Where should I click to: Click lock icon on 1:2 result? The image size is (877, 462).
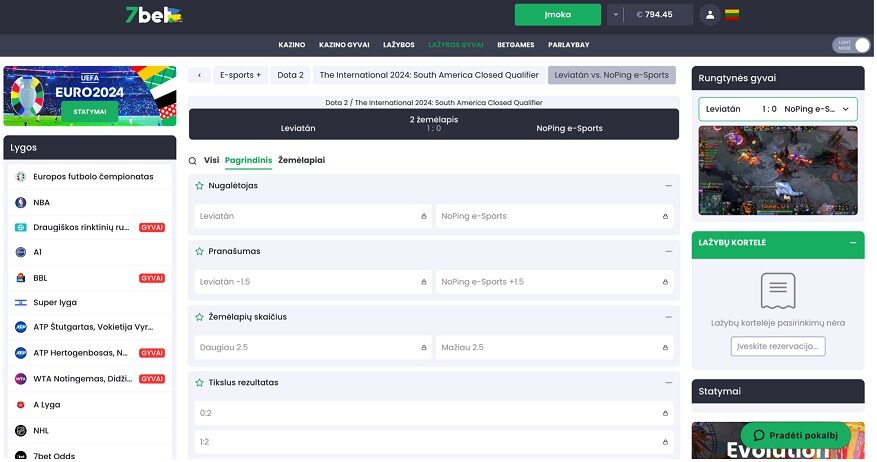[665, 442]
